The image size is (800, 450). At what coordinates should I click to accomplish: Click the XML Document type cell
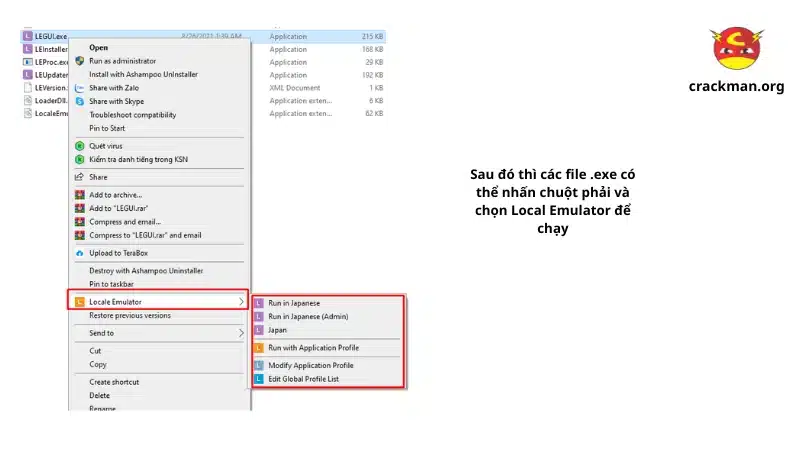(x=295, y=88)
